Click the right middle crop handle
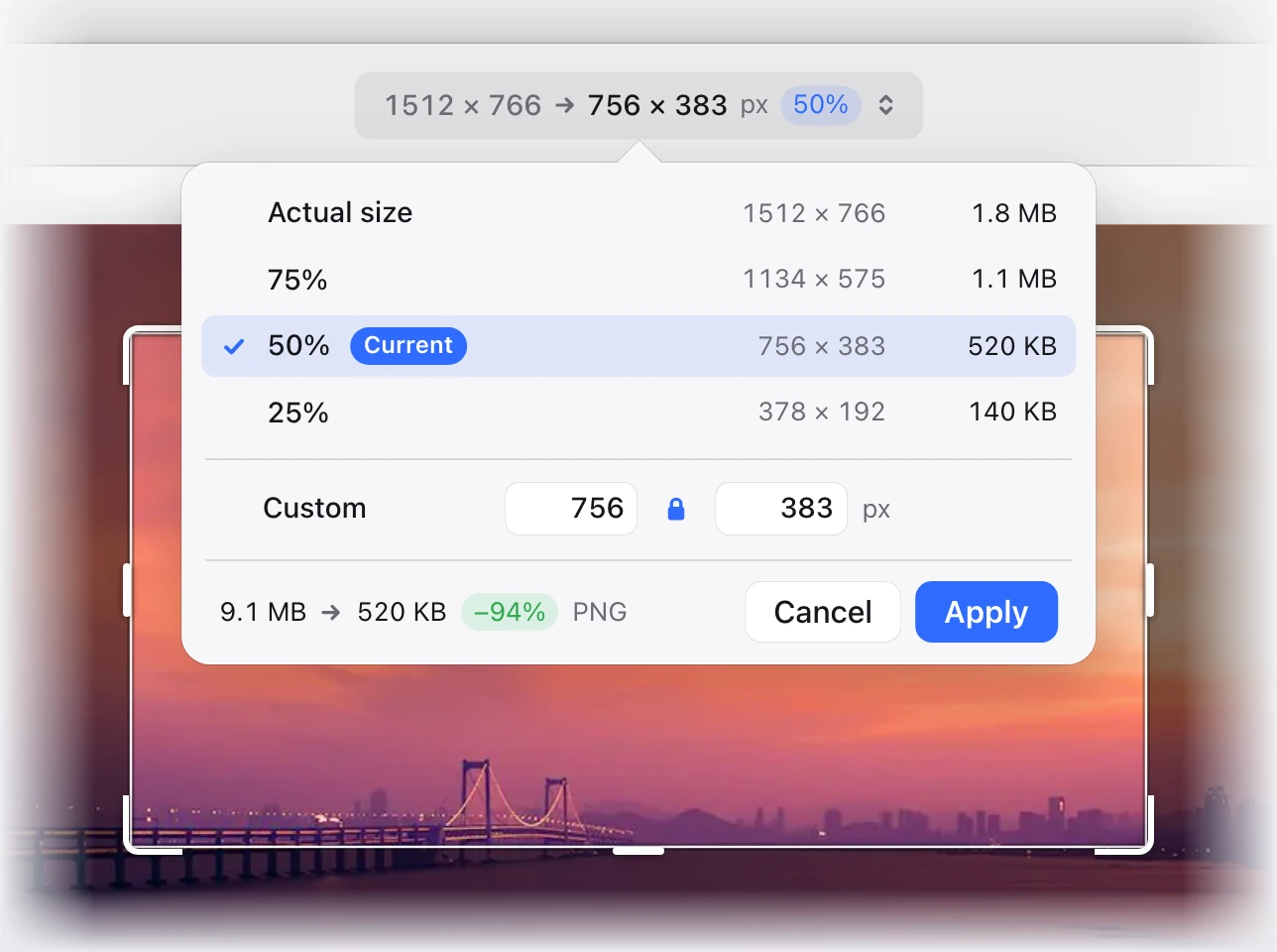The image size is (1277, 952). [x=1149, y=590]
